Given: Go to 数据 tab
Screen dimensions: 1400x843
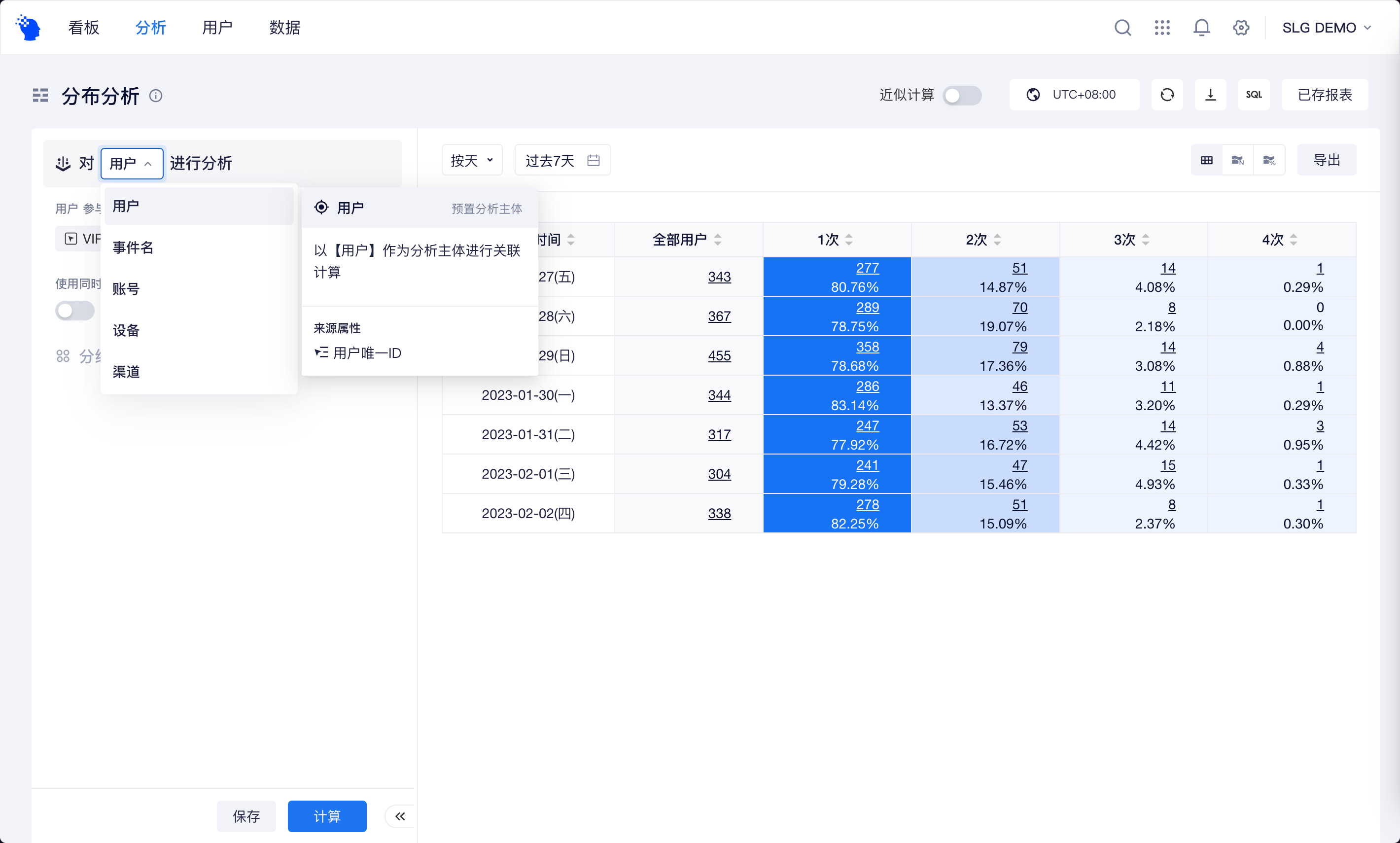Looking at the screenshot, I should [284, 27].
